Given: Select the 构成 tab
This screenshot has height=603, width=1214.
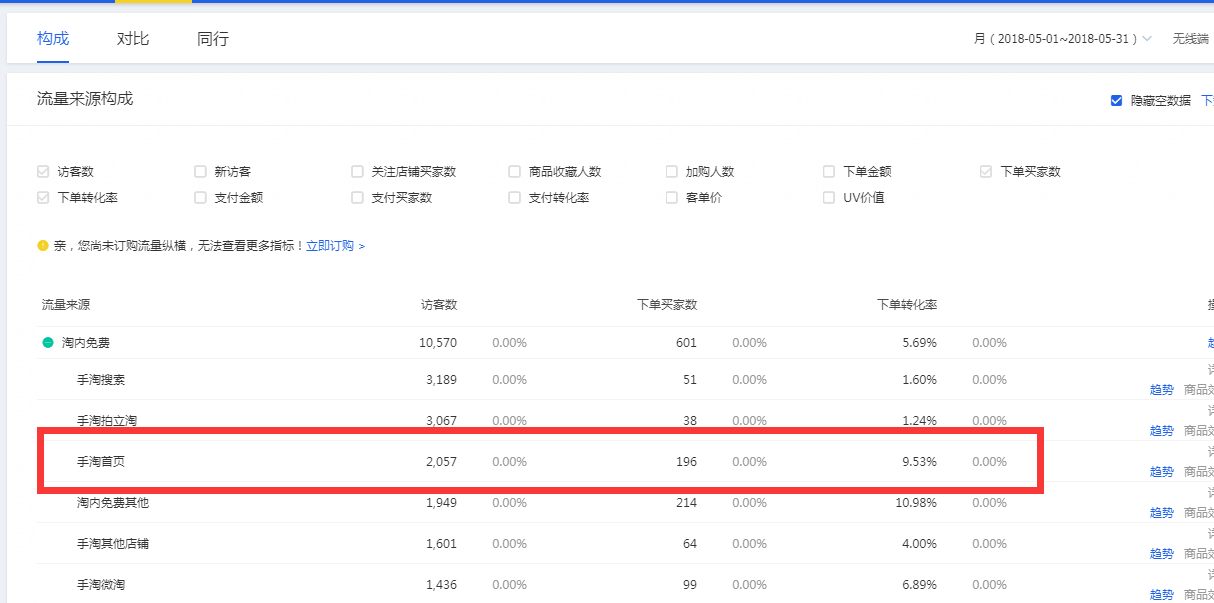Looking at the screenshot, I should click(53, 39).
